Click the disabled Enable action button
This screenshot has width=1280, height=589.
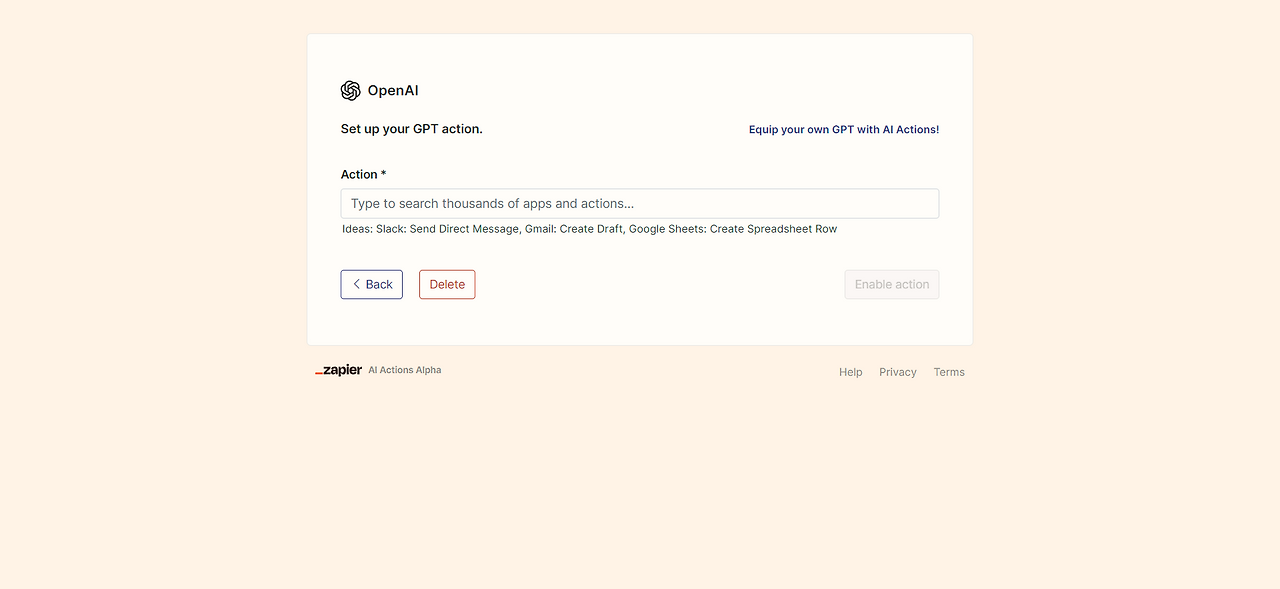coord(891,284)
